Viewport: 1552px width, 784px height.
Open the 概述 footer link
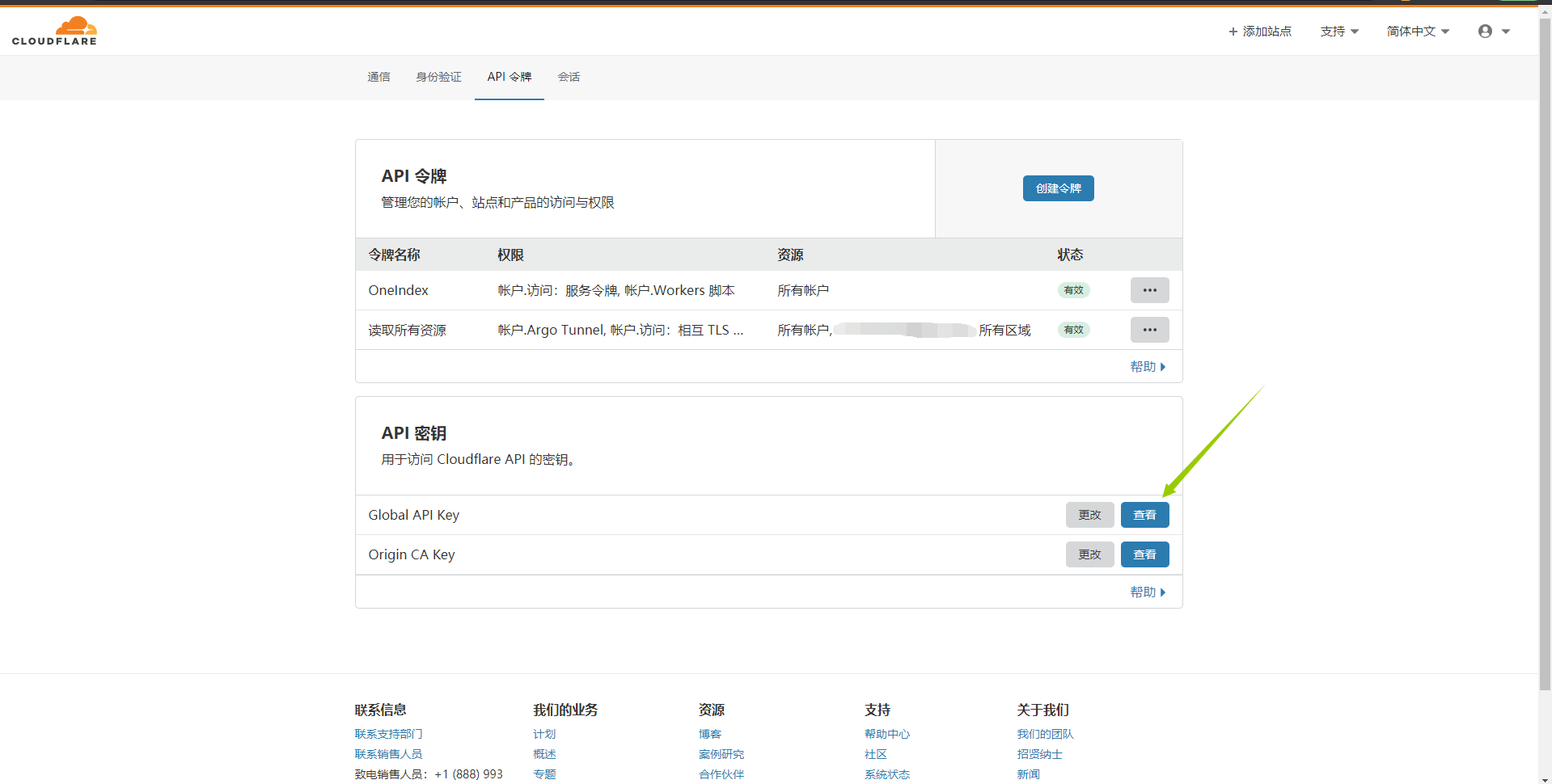(544, 754)
